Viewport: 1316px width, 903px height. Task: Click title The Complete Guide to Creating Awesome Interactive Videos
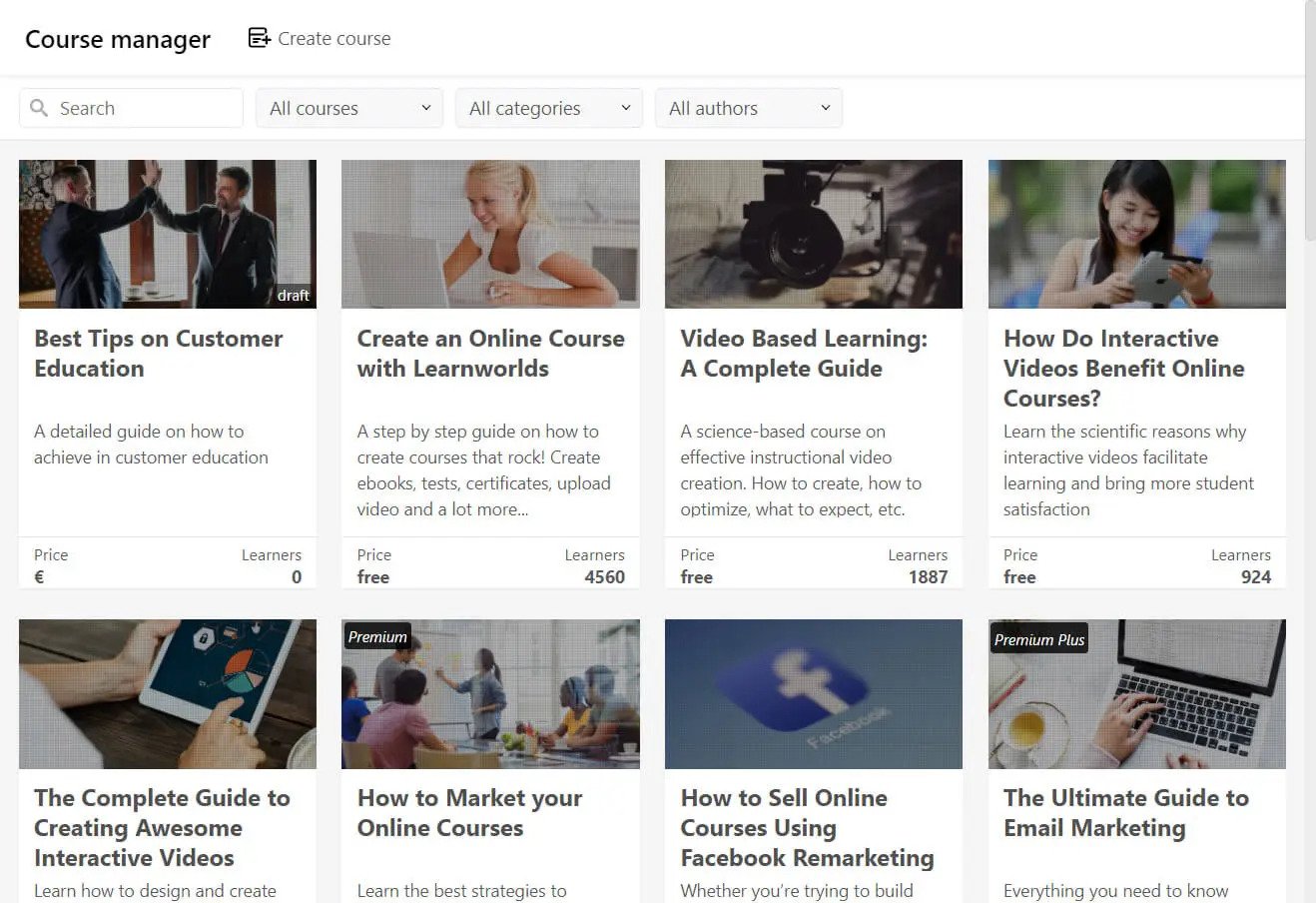coord(162,828)
